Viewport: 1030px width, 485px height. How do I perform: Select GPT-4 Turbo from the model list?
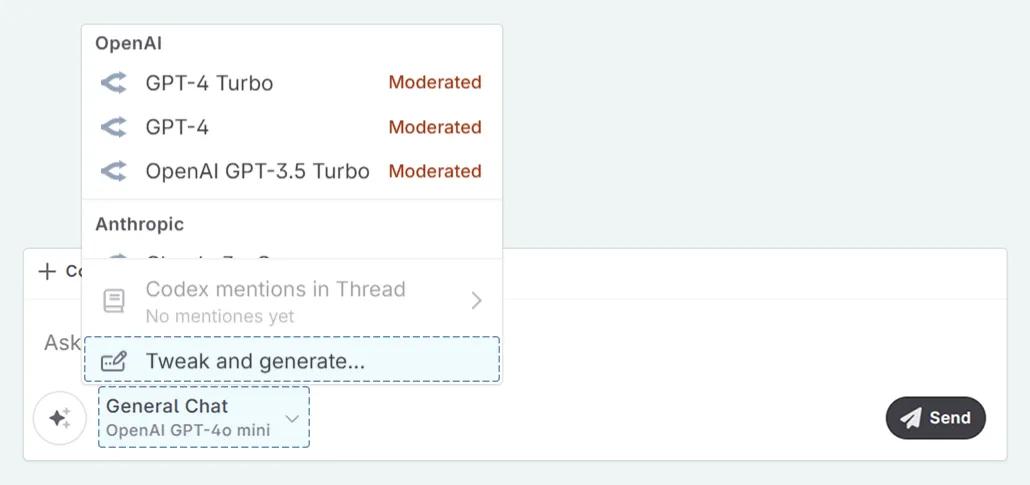209,83
